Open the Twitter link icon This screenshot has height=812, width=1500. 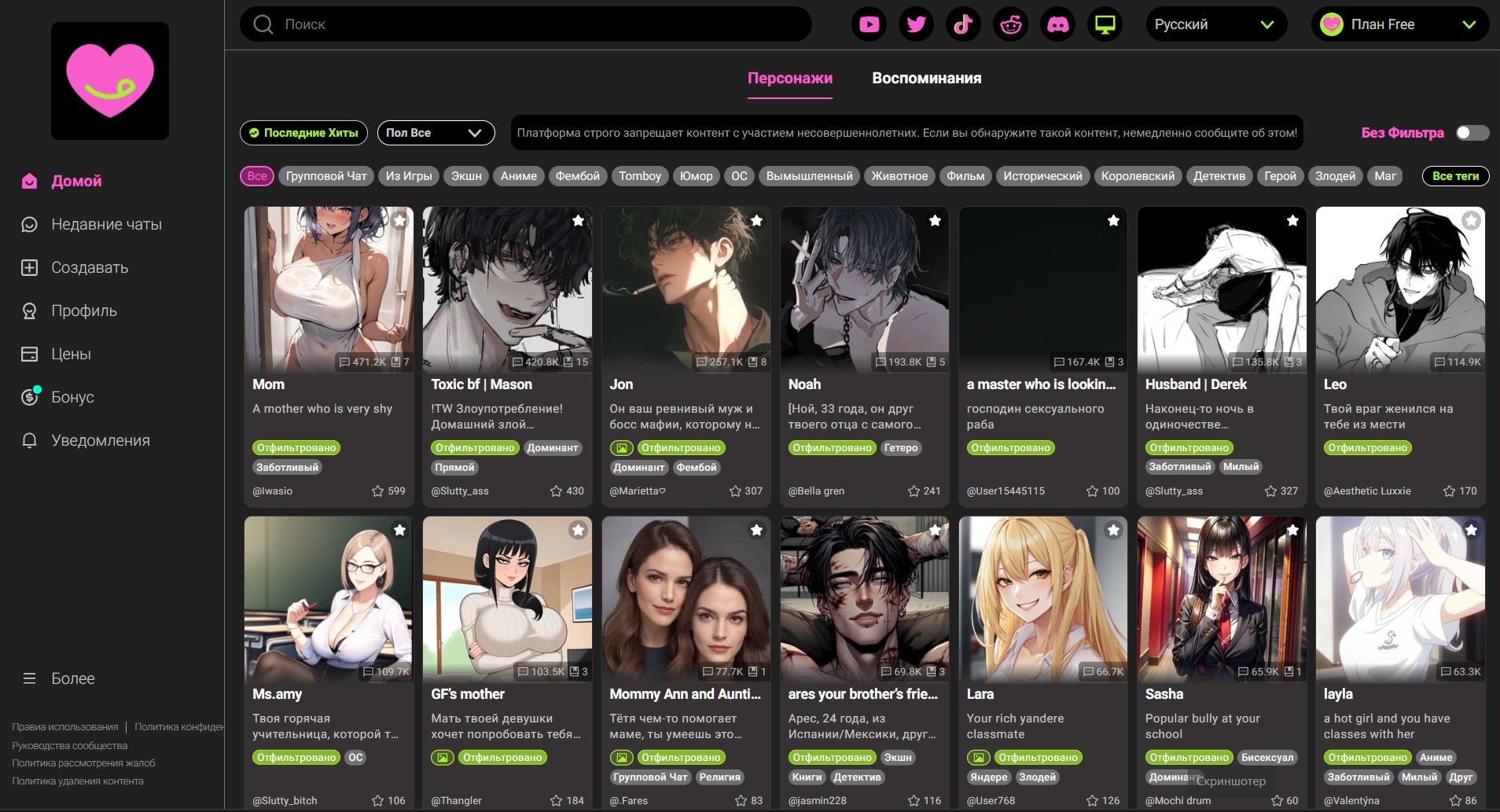pos(916,24)
